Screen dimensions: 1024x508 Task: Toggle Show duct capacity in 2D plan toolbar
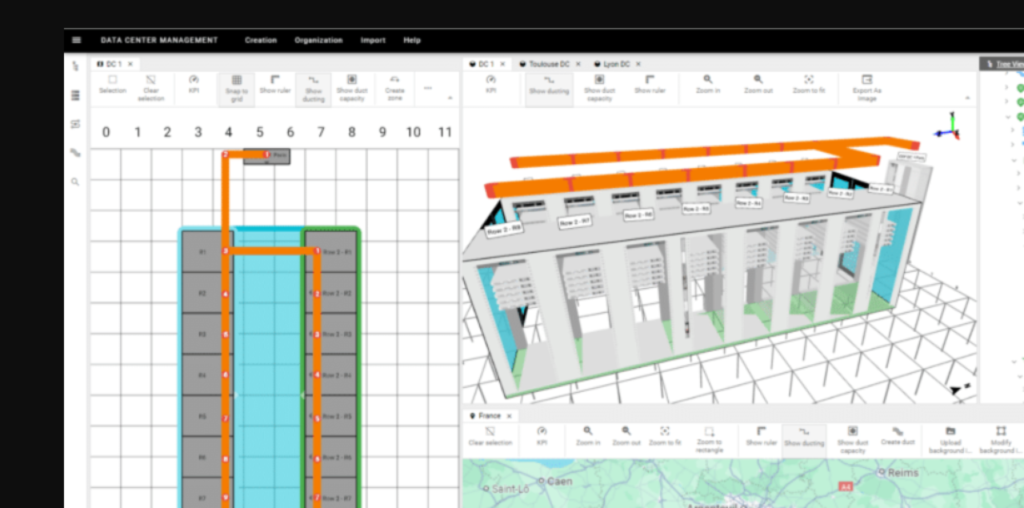(352, 88)
